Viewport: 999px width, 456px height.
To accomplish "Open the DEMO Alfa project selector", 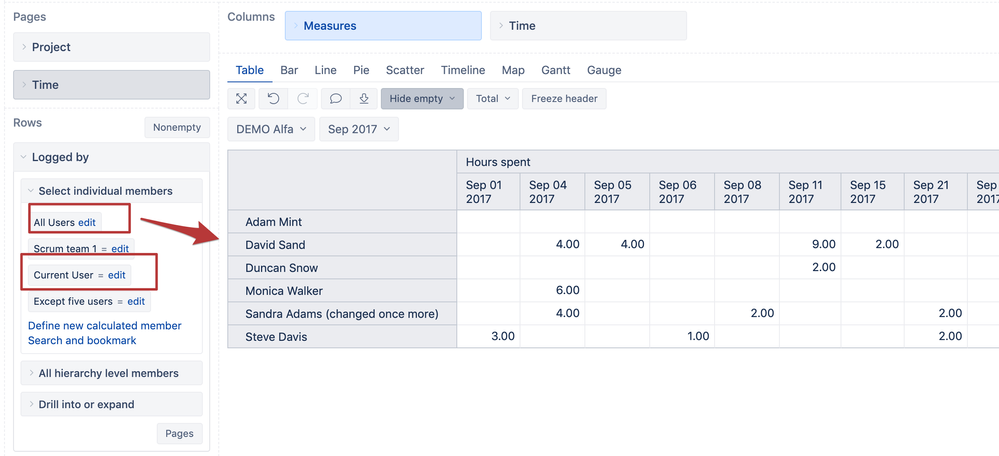I will click(271, 129).
